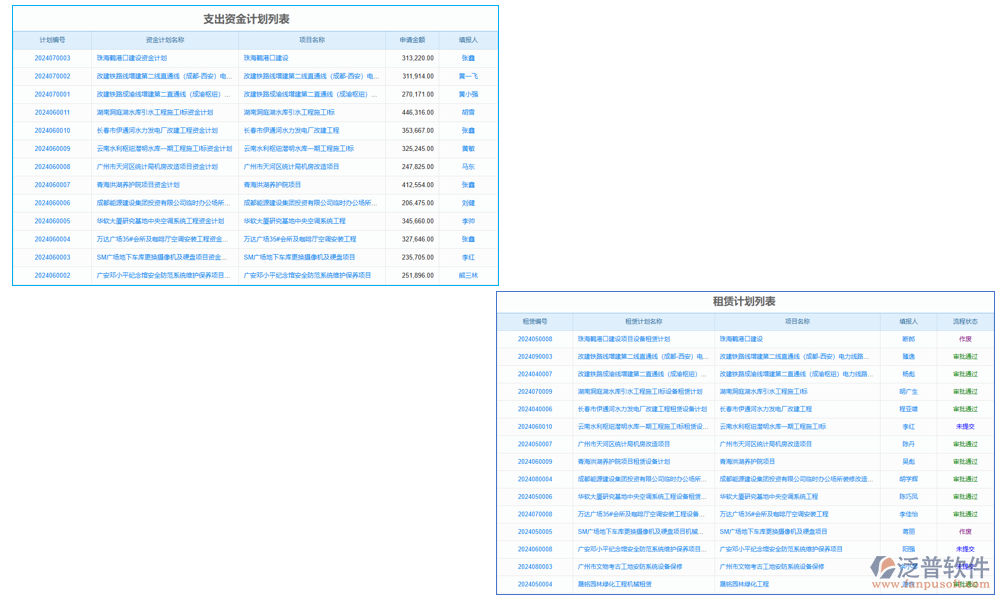Open lease number 2024070009
This screenshot has height=600, width=1000.
[x=535, y=392]
